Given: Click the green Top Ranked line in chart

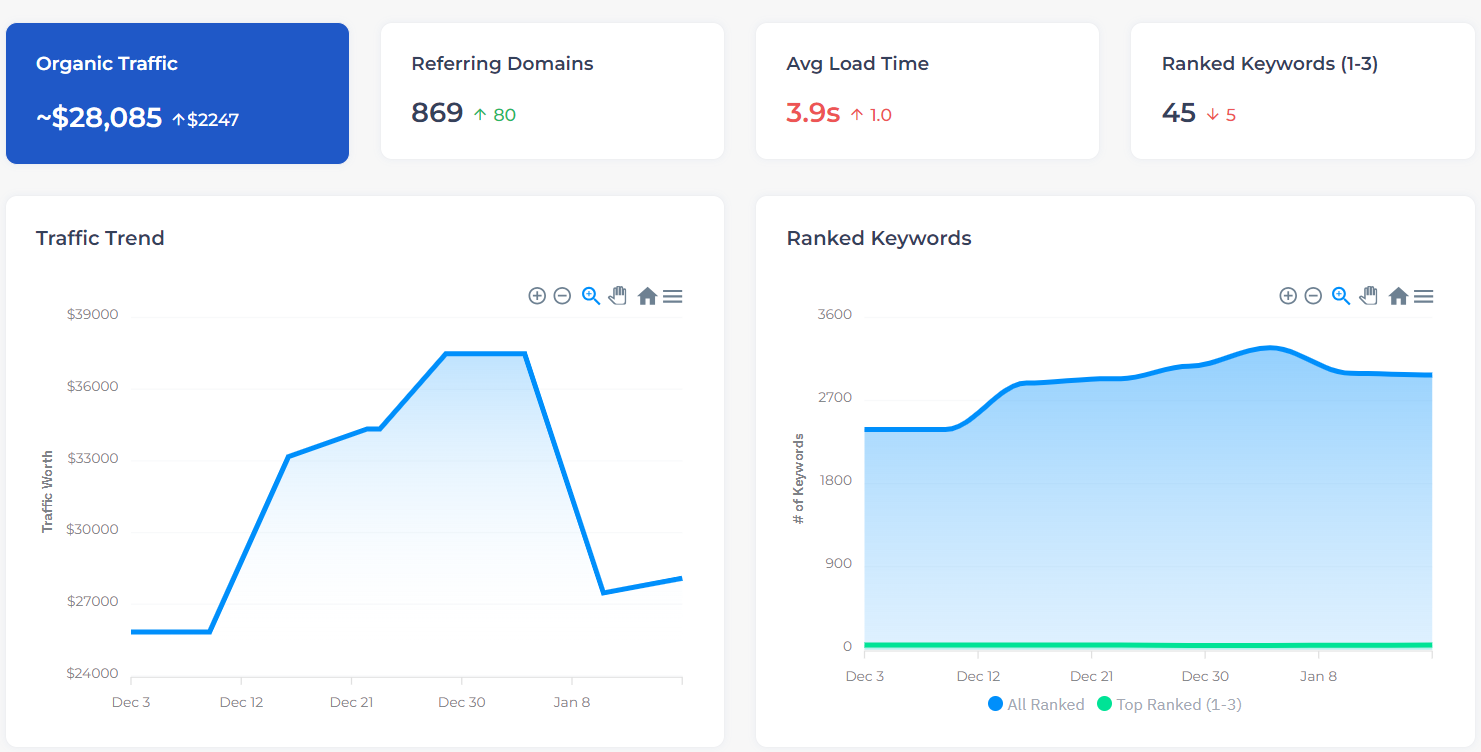Looking at the screenshot, I should pos(1148,645).
